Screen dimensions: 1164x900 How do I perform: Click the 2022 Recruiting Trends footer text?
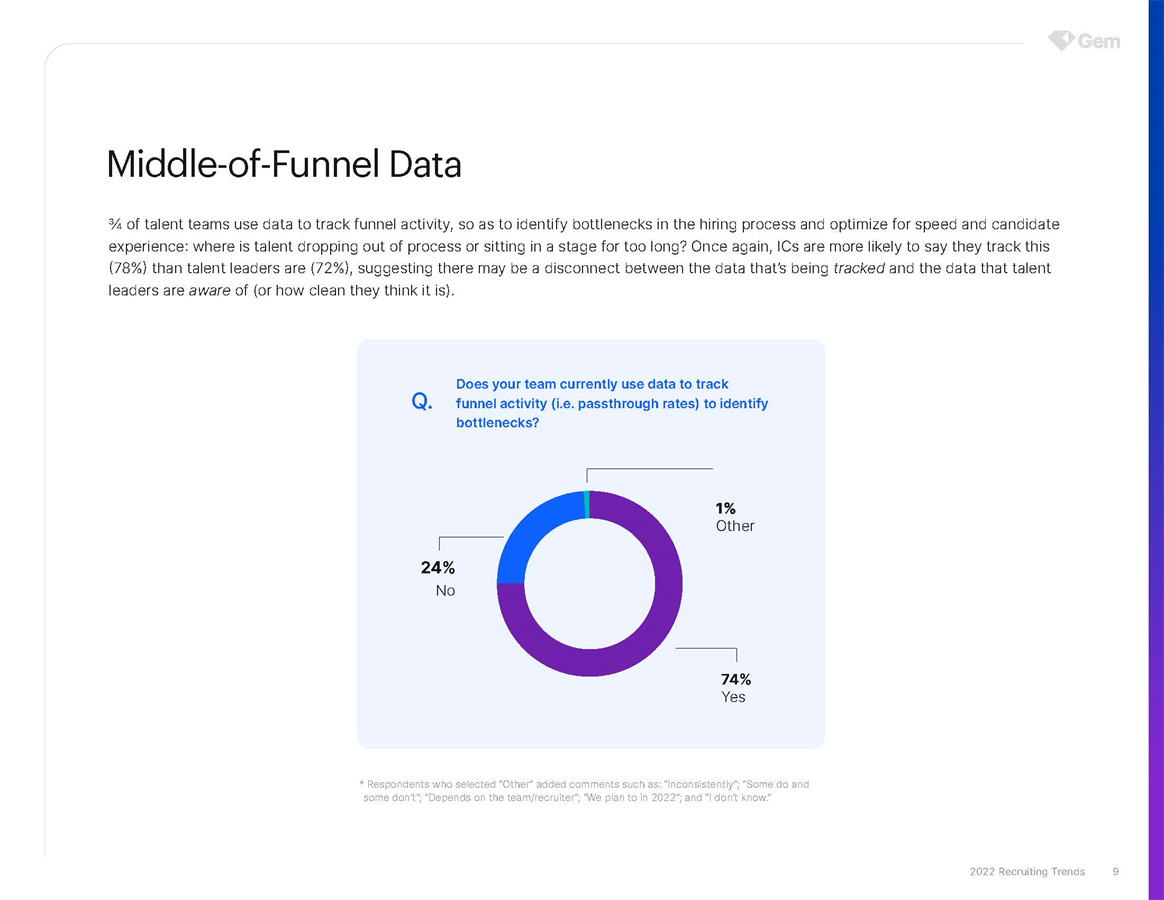pyautogui.click(x=1027, y=871)
